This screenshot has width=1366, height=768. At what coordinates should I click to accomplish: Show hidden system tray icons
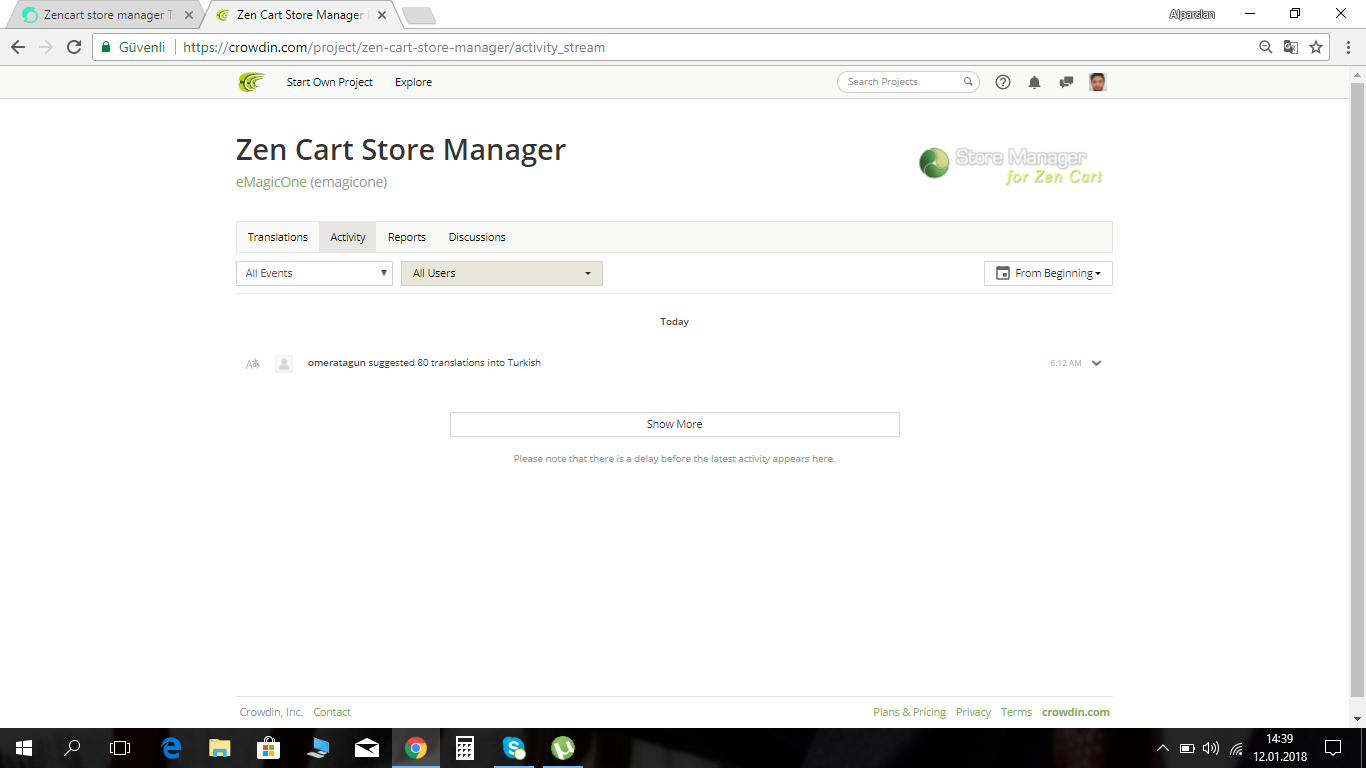(x=1162, y=748)
